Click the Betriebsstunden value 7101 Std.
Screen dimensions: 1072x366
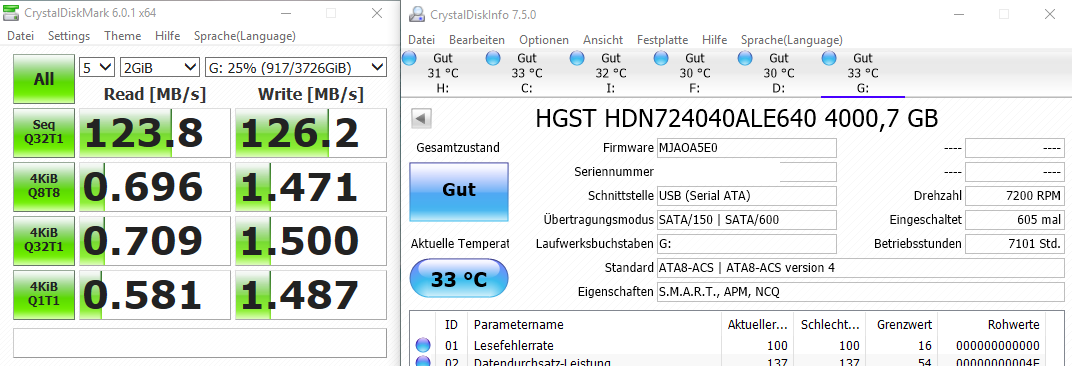(x=1015, y=244)
